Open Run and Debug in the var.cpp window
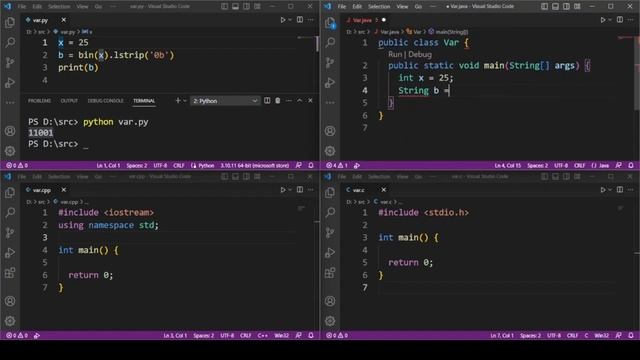 click(10, 253)
